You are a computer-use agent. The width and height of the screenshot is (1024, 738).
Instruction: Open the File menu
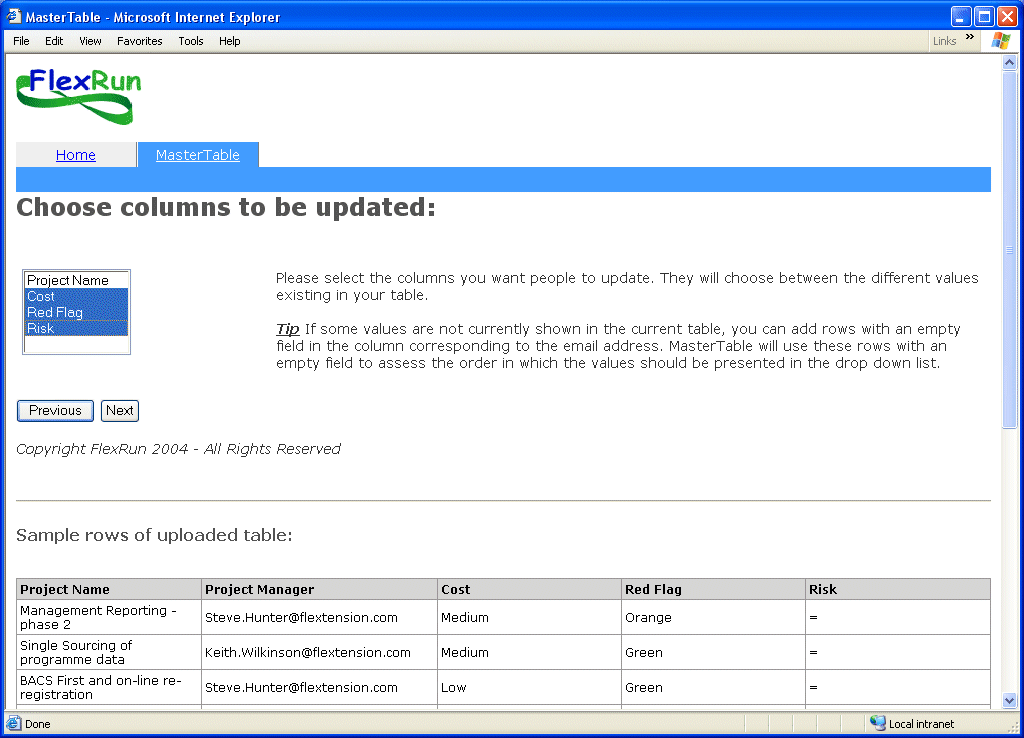pyautogui.click(x=21, y=41)
